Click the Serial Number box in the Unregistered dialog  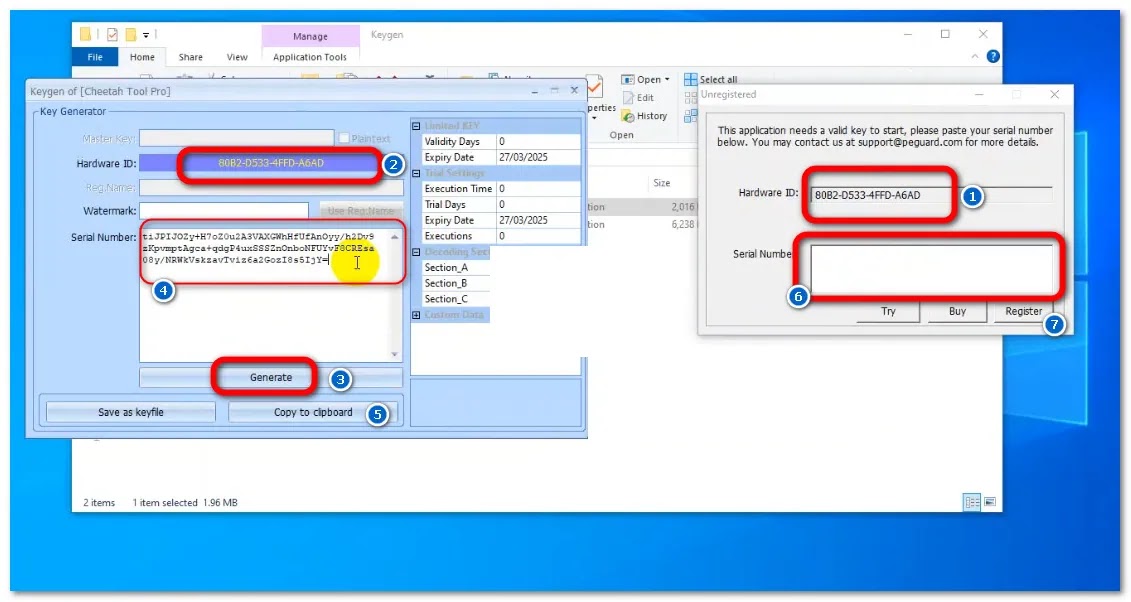click(931, 270)
